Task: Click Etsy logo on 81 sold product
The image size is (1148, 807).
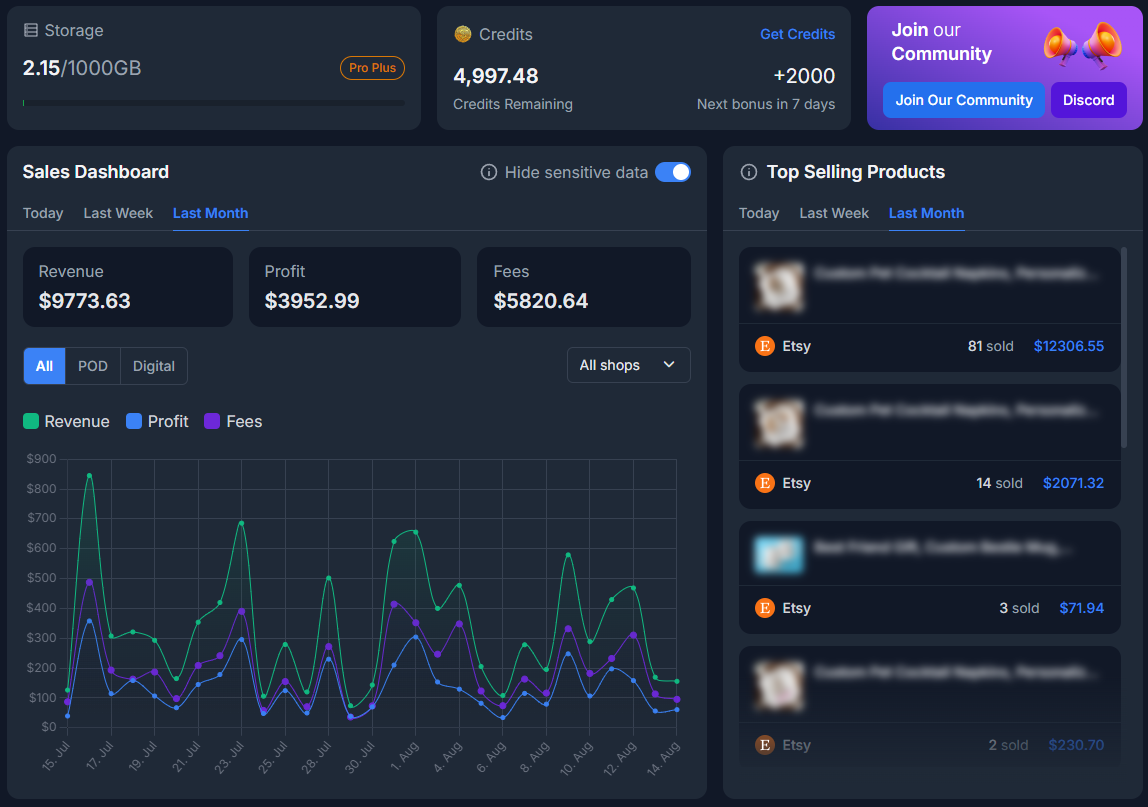Action: (765, 346)
